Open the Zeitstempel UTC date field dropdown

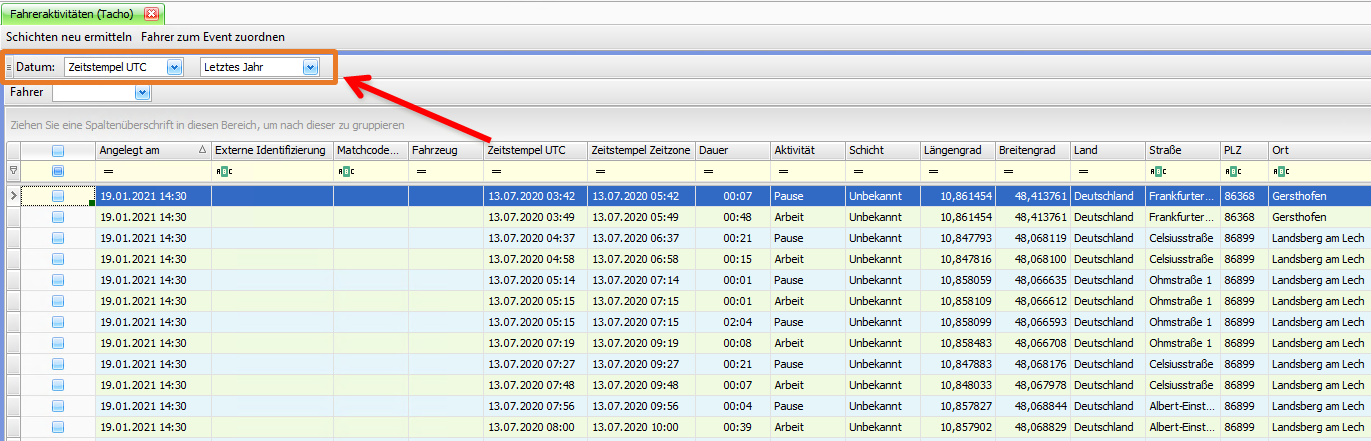pyautogui.click(x=174, y=67)
